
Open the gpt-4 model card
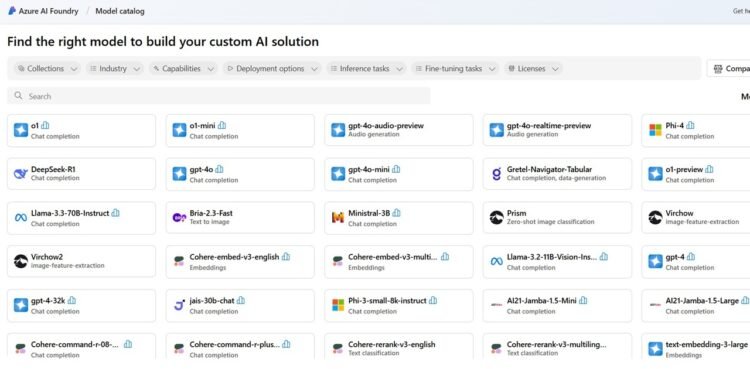click(696, 261)
